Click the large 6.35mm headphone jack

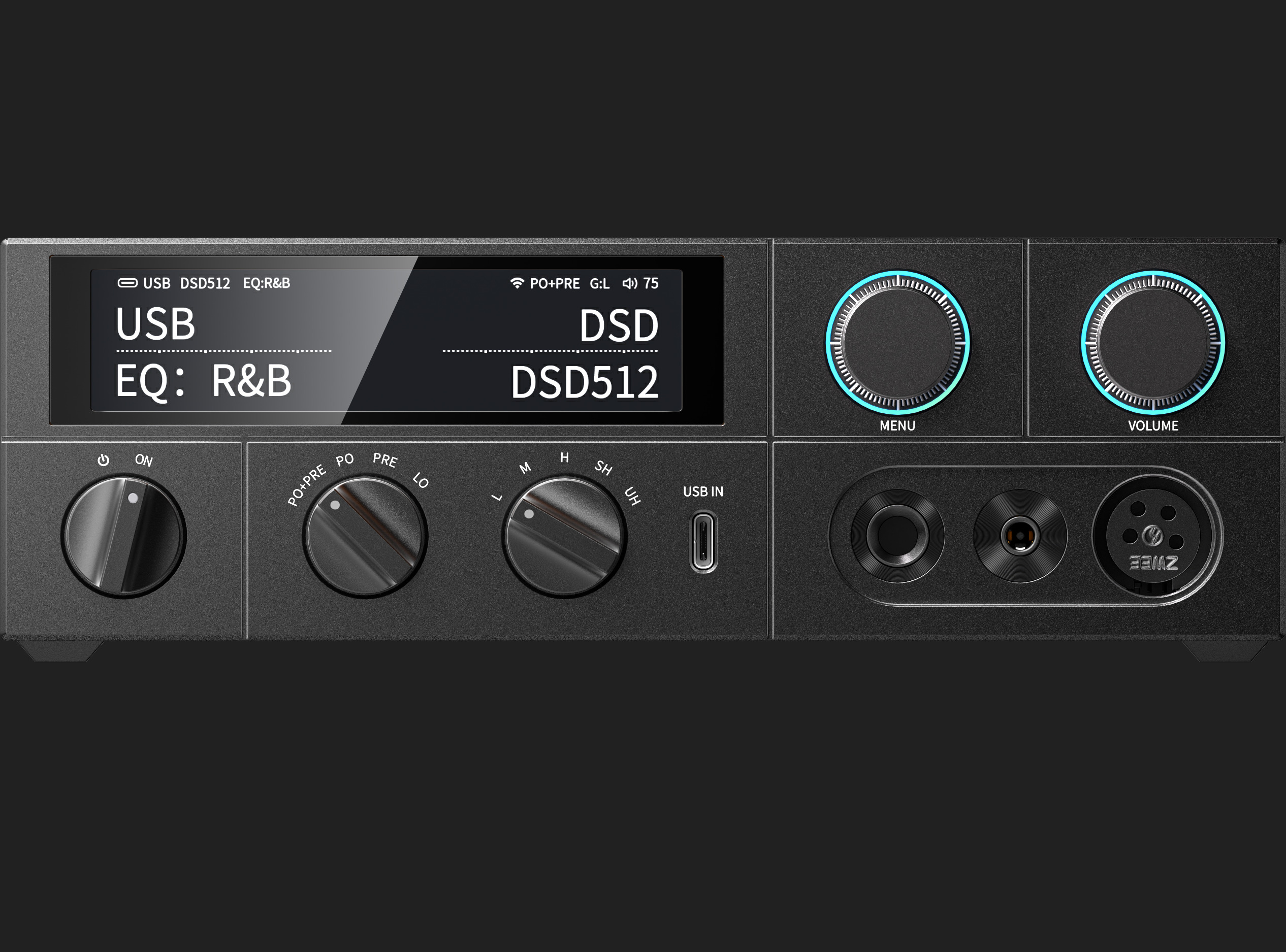(897, 535)
